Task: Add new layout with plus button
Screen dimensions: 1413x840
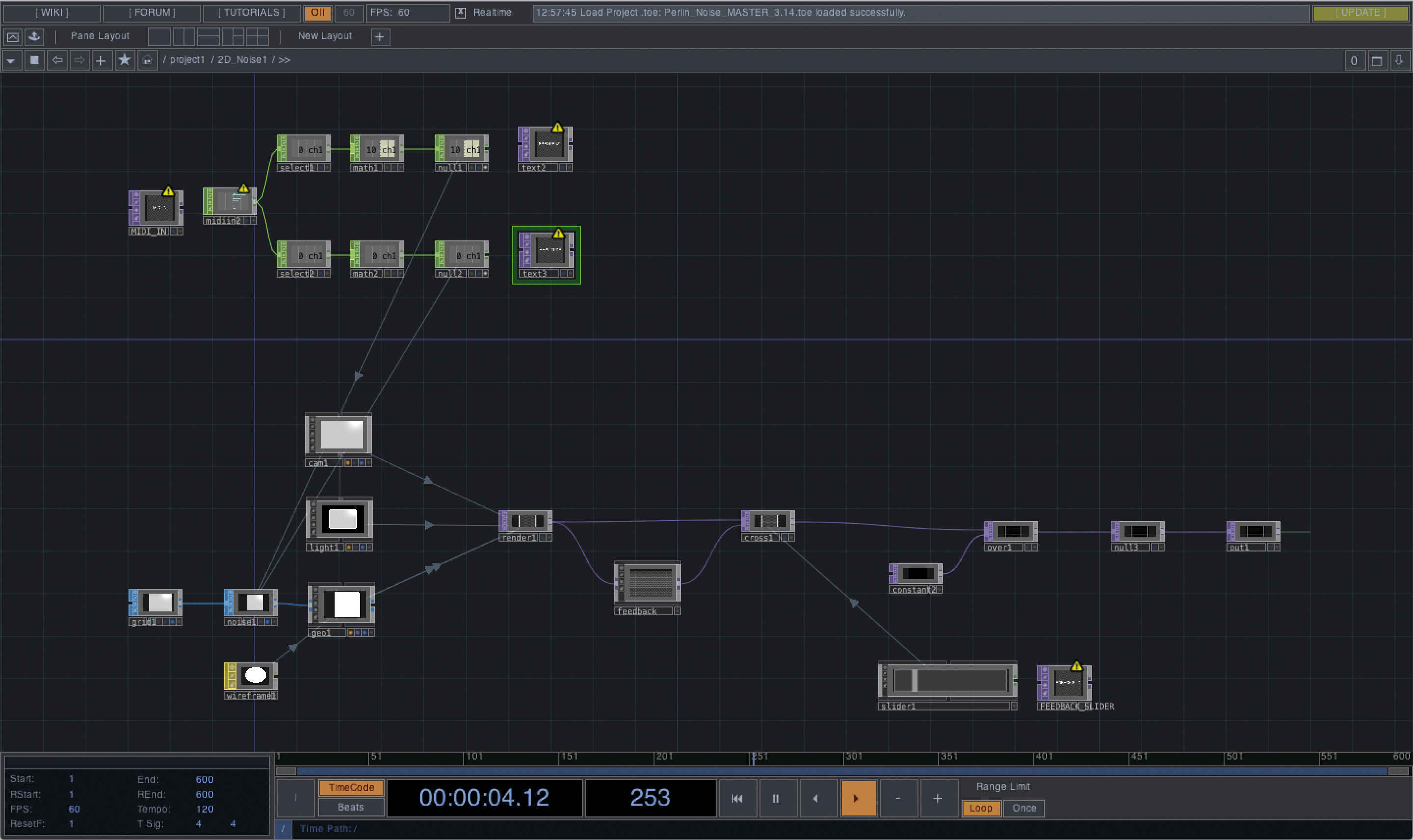Action: pos(380,37)
